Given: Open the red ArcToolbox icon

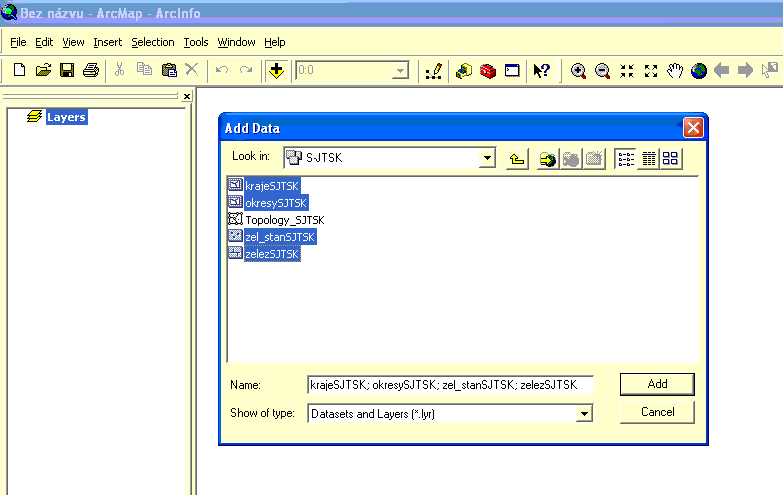Looking at the screenshot, I should 488,71.
